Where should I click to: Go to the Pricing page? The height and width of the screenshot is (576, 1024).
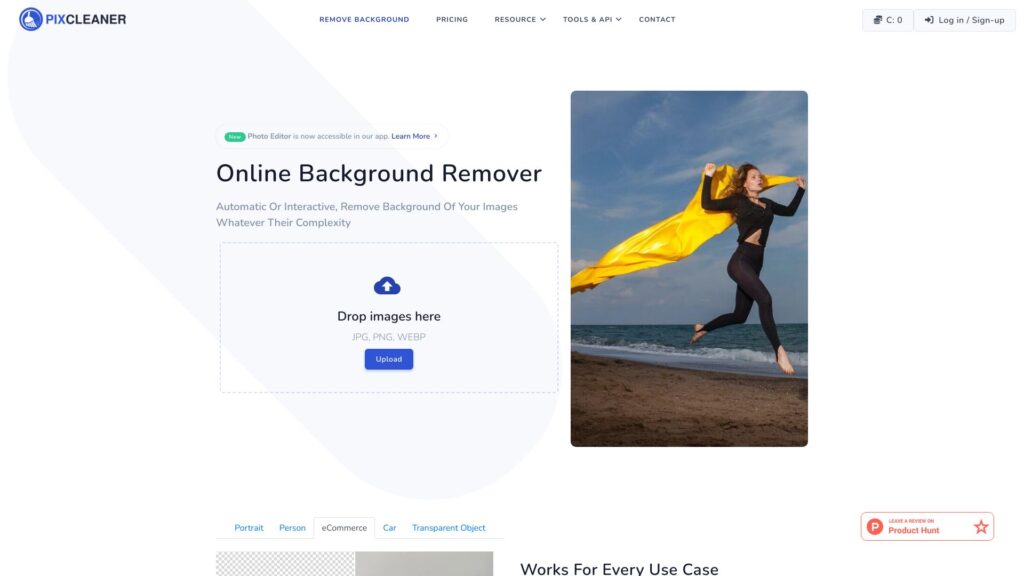[x=452, y=20]
